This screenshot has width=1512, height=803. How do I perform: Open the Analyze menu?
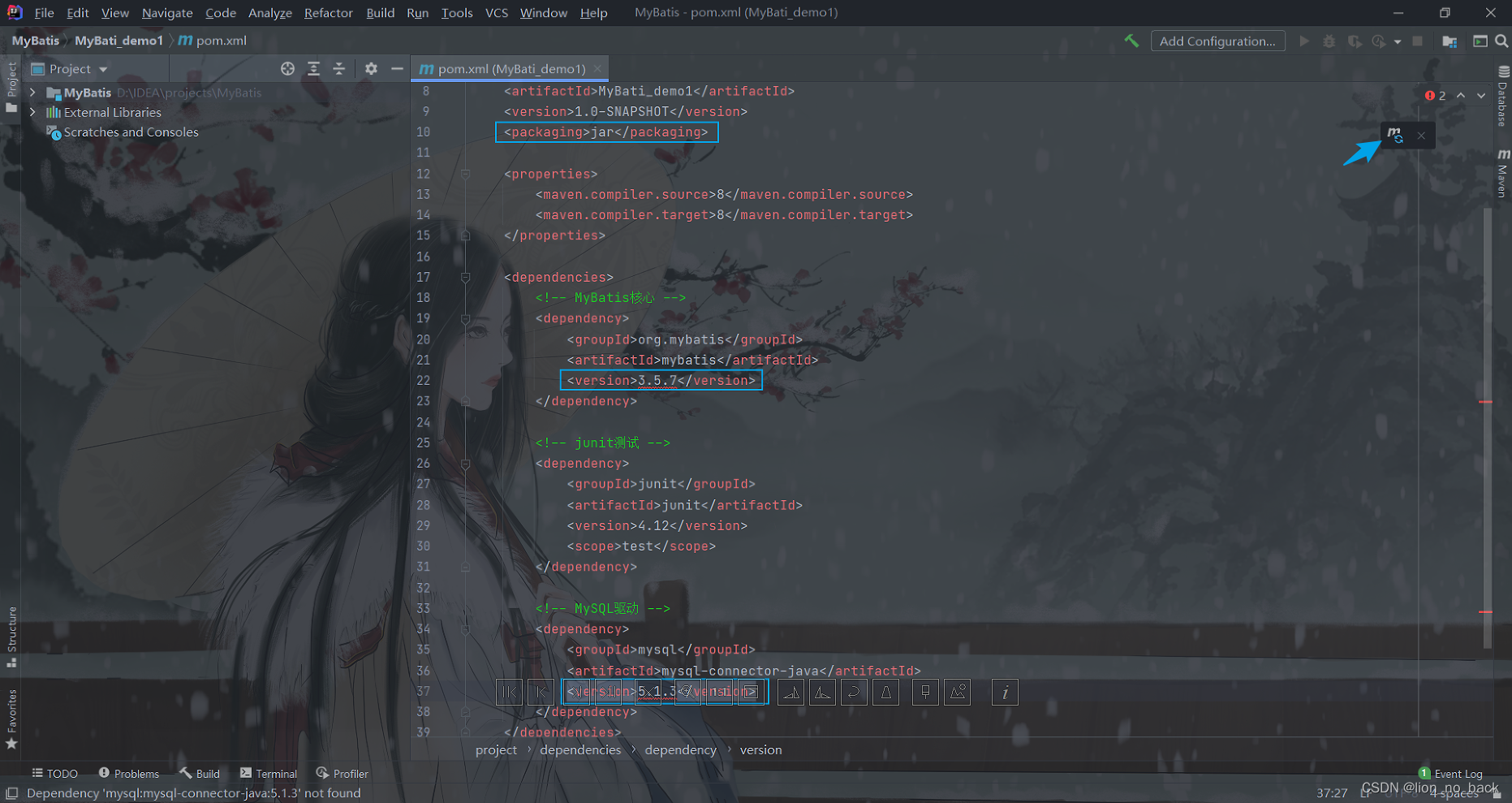click(x=270, y=13)
